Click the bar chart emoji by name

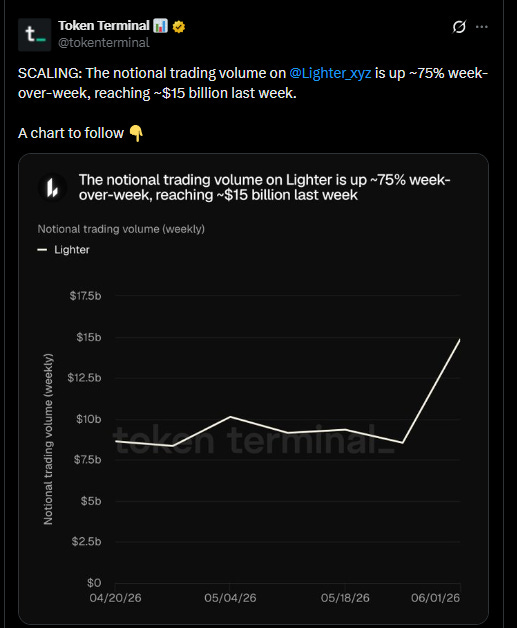tap(160, 26)
